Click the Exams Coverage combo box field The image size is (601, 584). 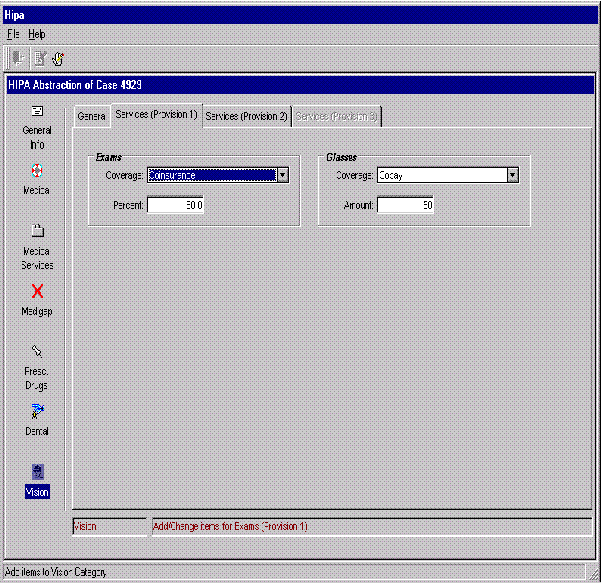pos(211,175)
